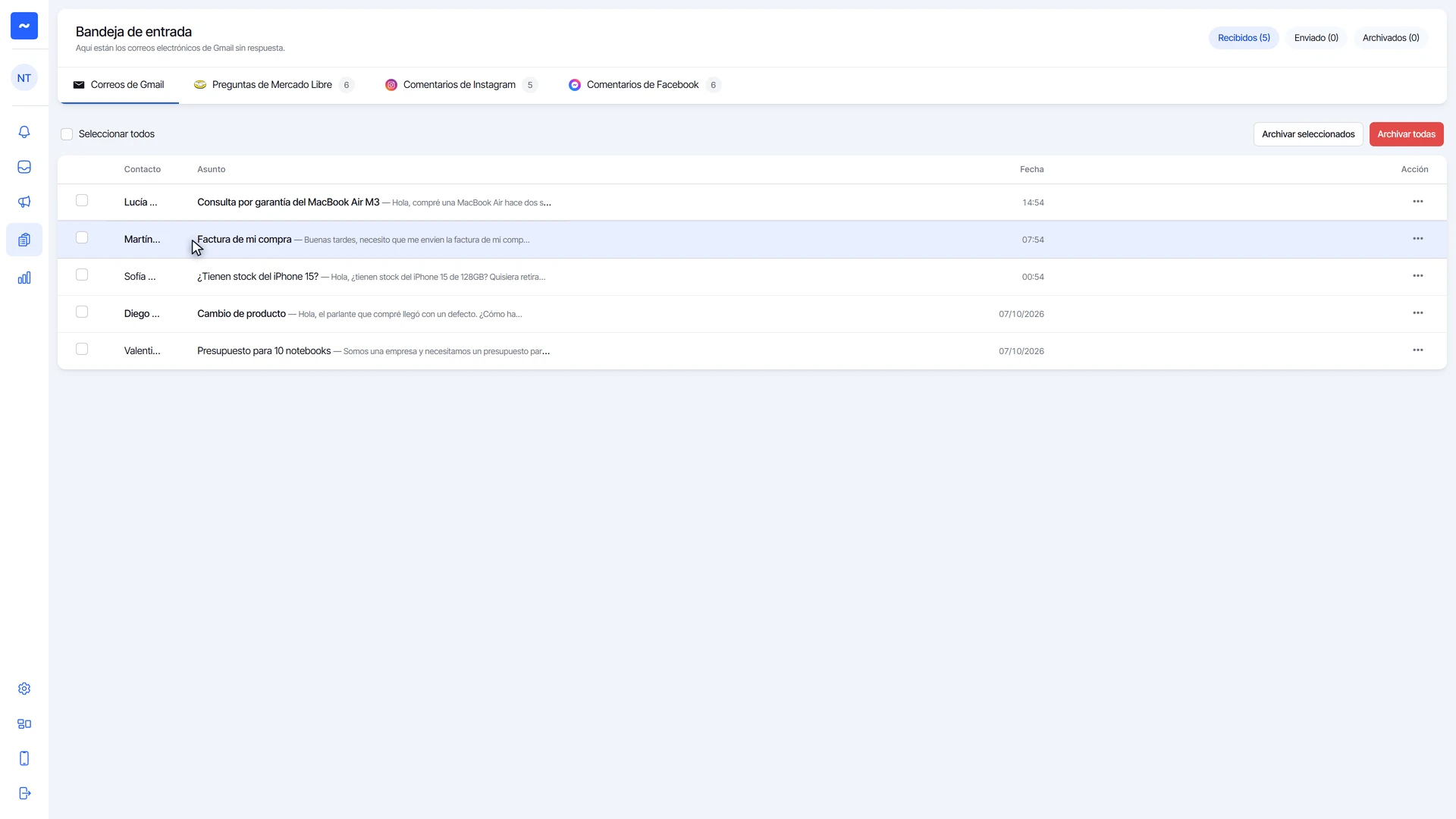Click the Archivar seleccionados button
This screenshot has height=819, width=1456.
point(1308,134)
